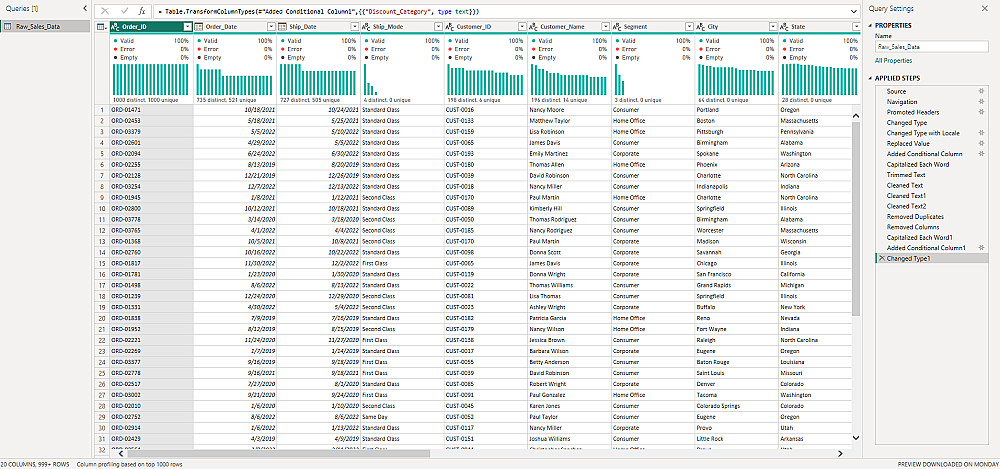The image size is (1000, 469).
Task: Click the text type icon of City column
Action: (x=700, y=27)
